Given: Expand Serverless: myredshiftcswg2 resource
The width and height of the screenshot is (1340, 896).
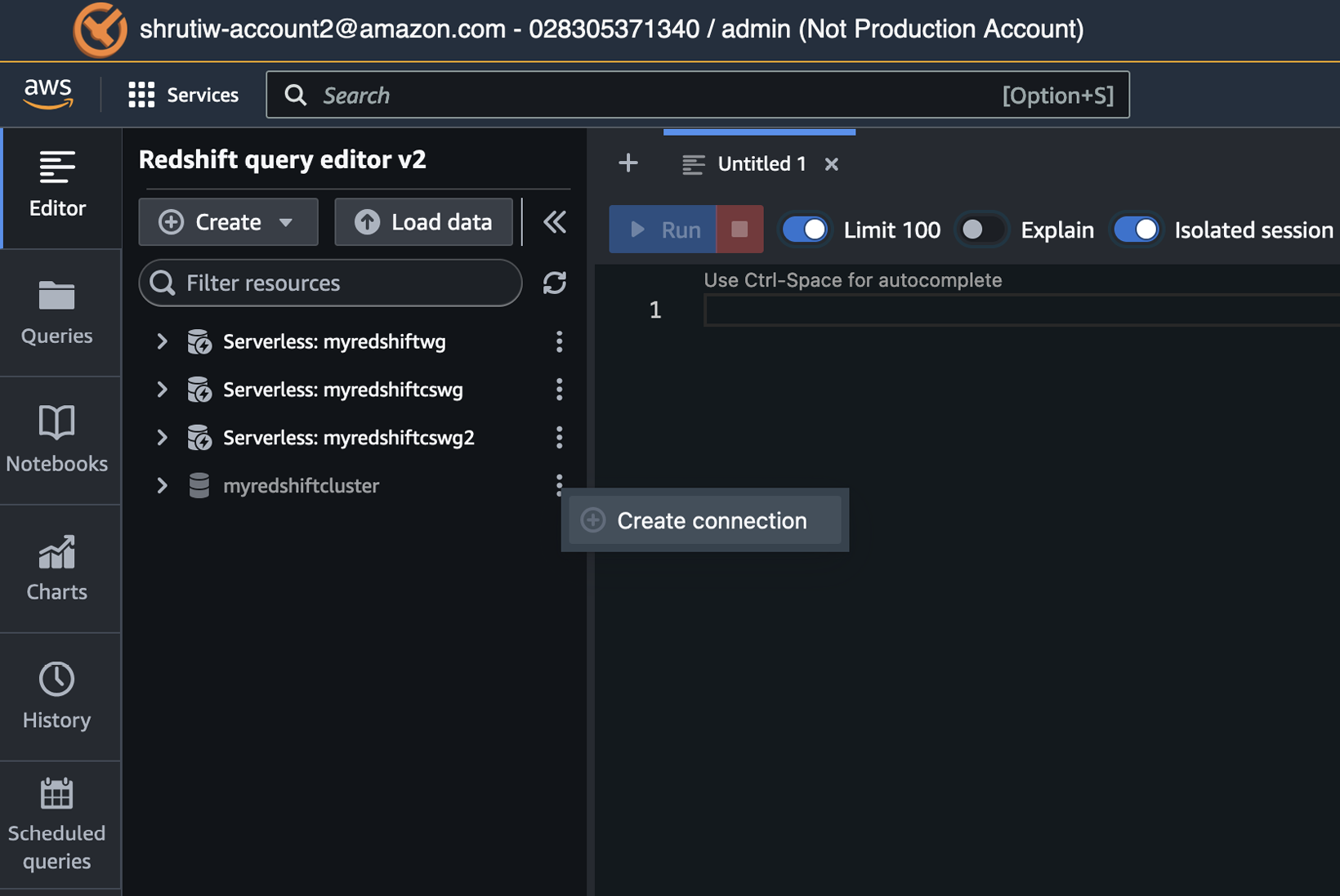Looking at the screenshot, I should [161, 437].
